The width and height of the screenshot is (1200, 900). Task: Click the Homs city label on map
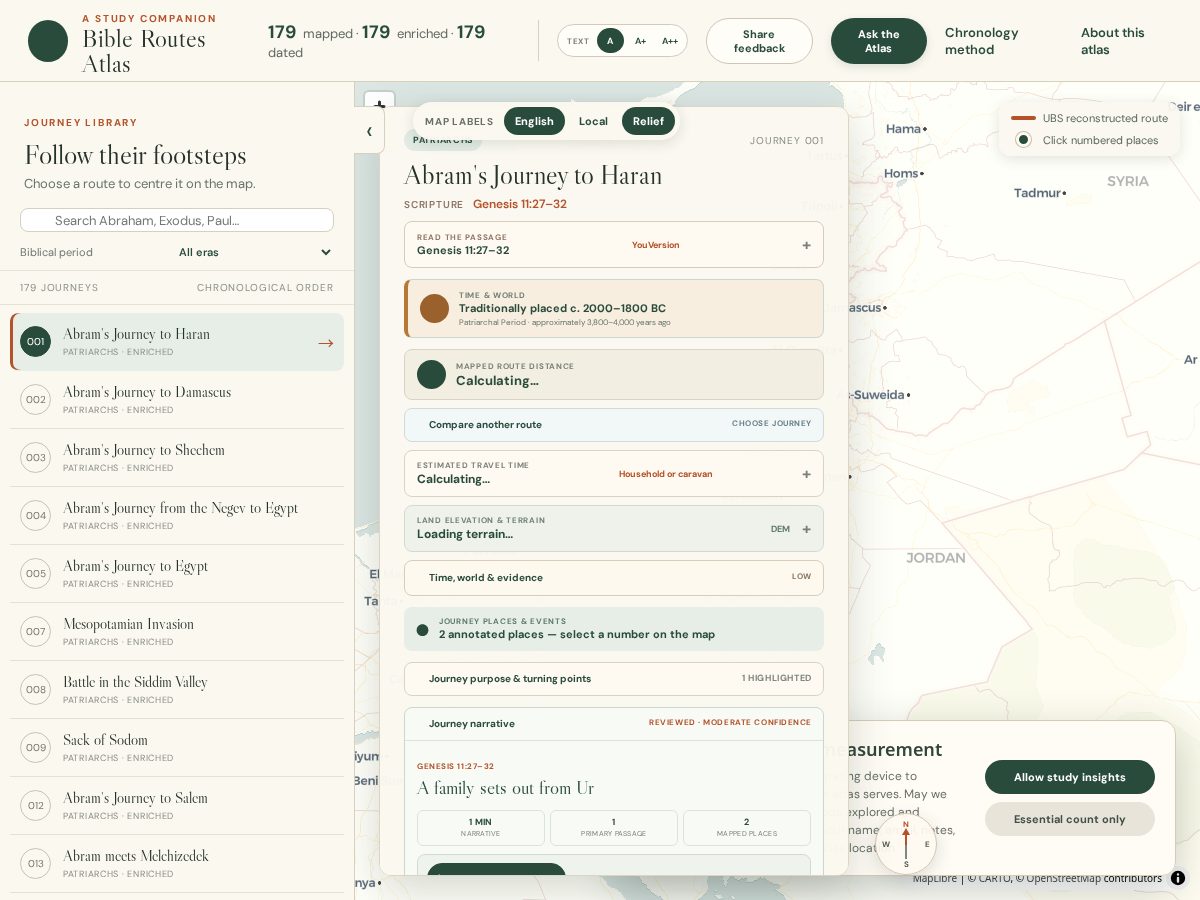[x=901, y=174]
